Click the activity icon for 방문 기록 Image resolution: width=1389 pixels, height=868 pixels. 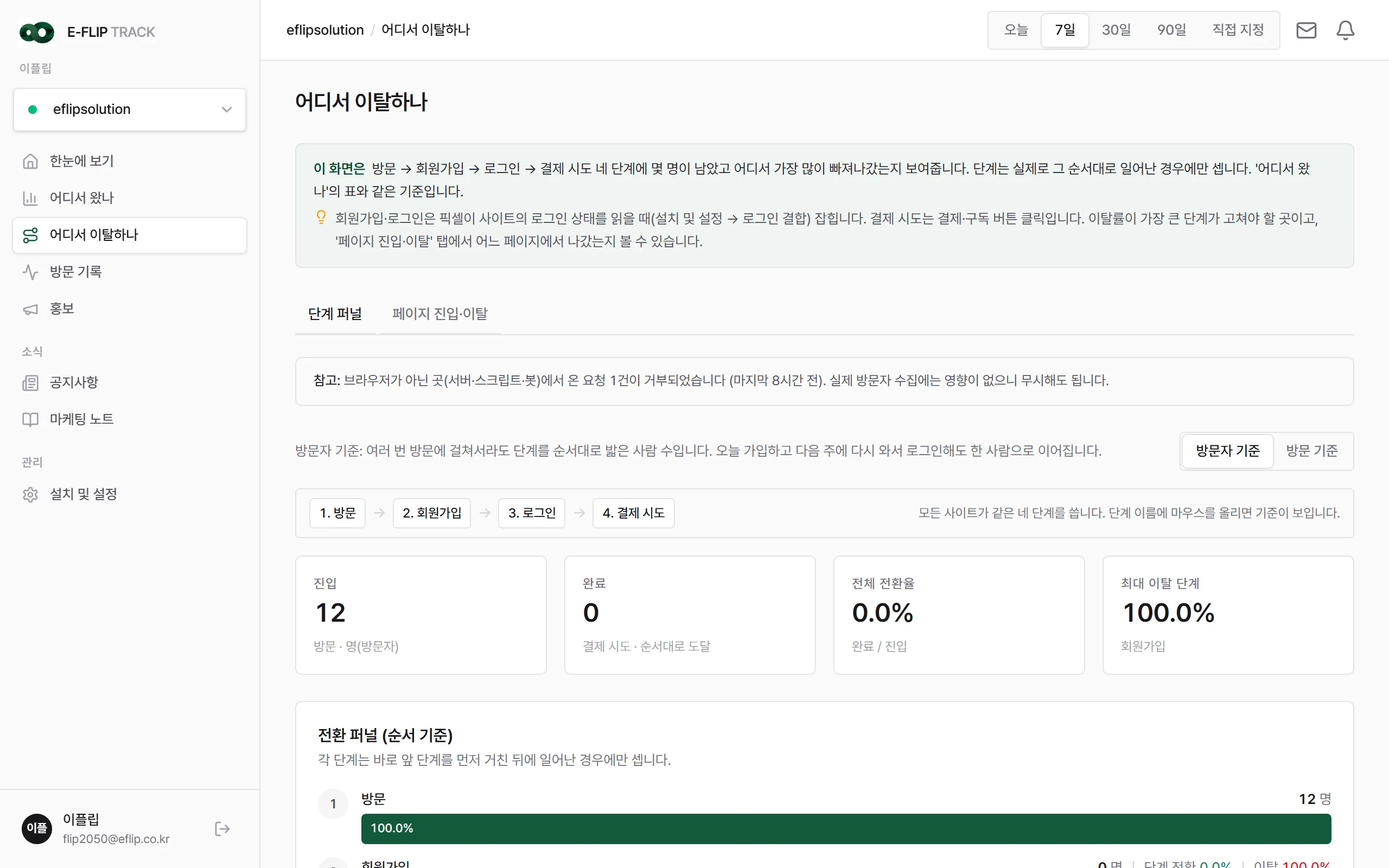pyautogui.click(x=30, y=272)
